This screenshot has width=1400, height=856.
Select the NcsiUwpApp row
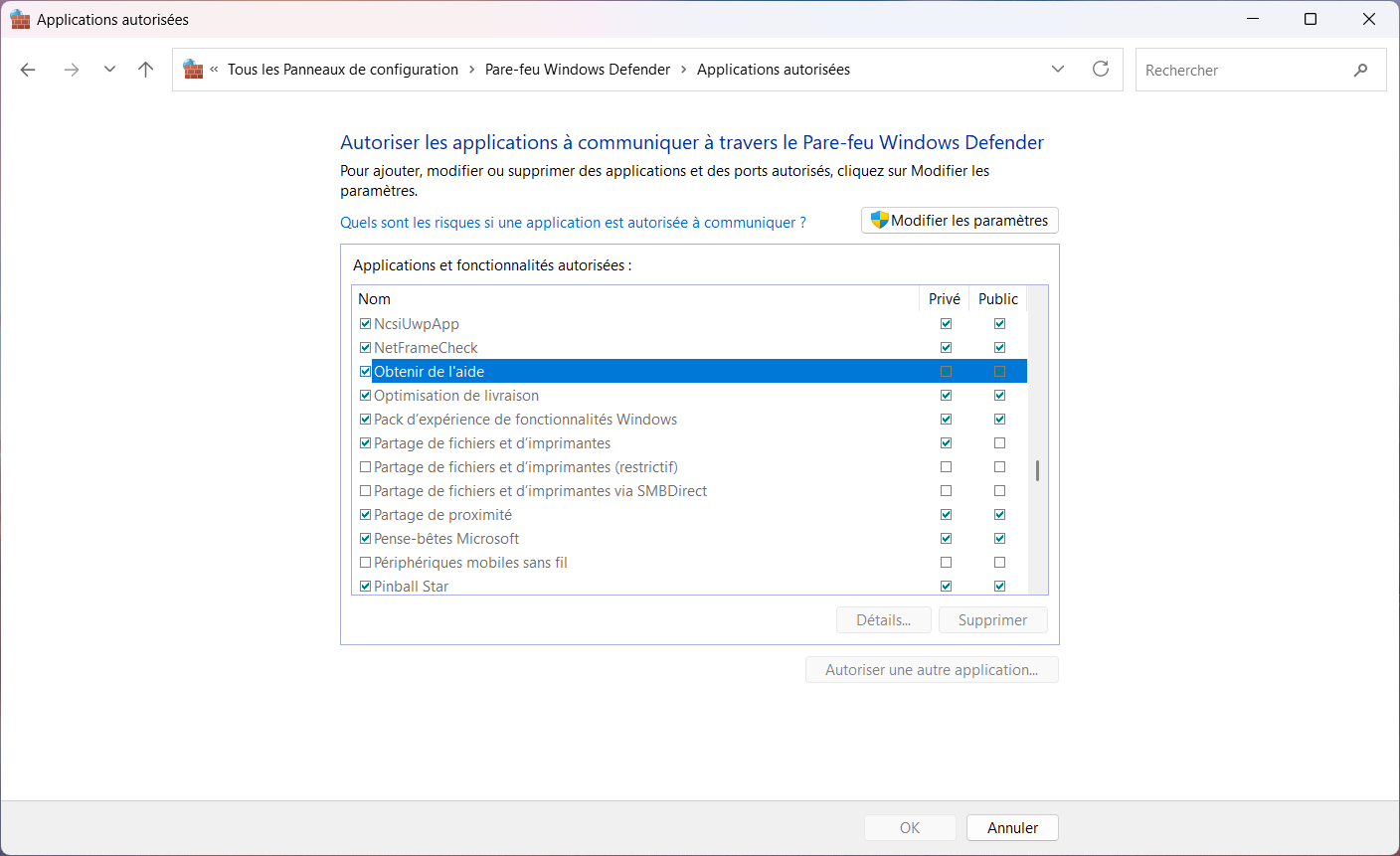click(x=690, y=324)
